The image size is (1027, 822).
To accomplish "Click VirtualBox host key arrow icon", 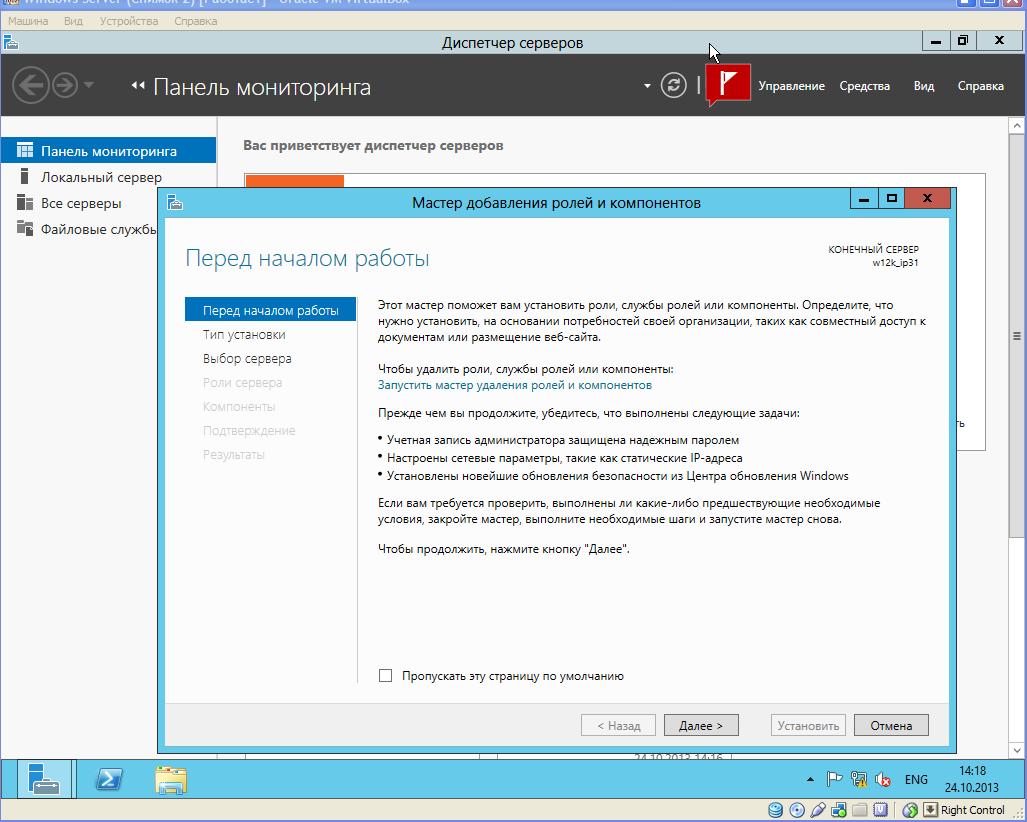I will tap(930, 810).
